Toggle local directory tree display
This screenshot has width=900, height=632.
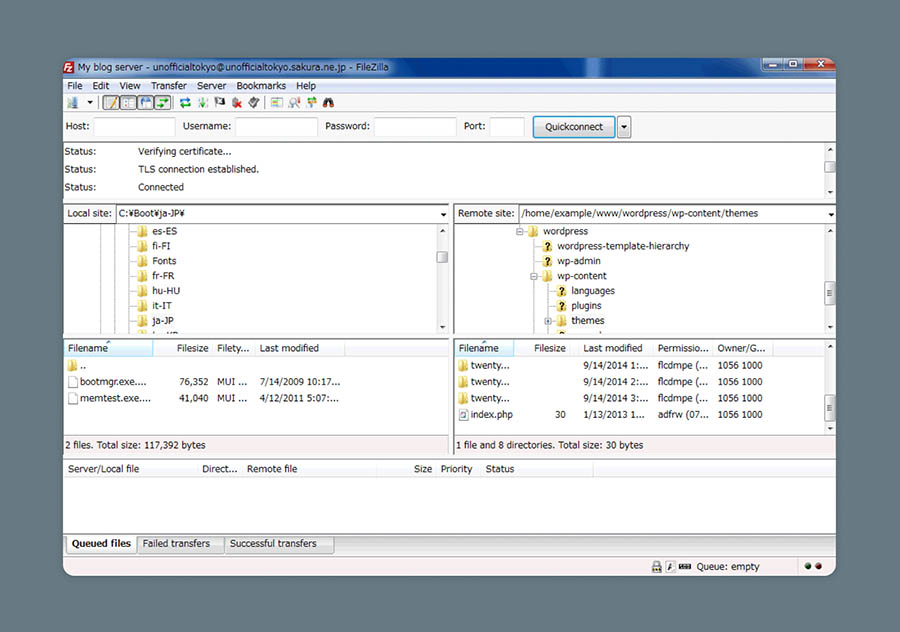[128, 103]
